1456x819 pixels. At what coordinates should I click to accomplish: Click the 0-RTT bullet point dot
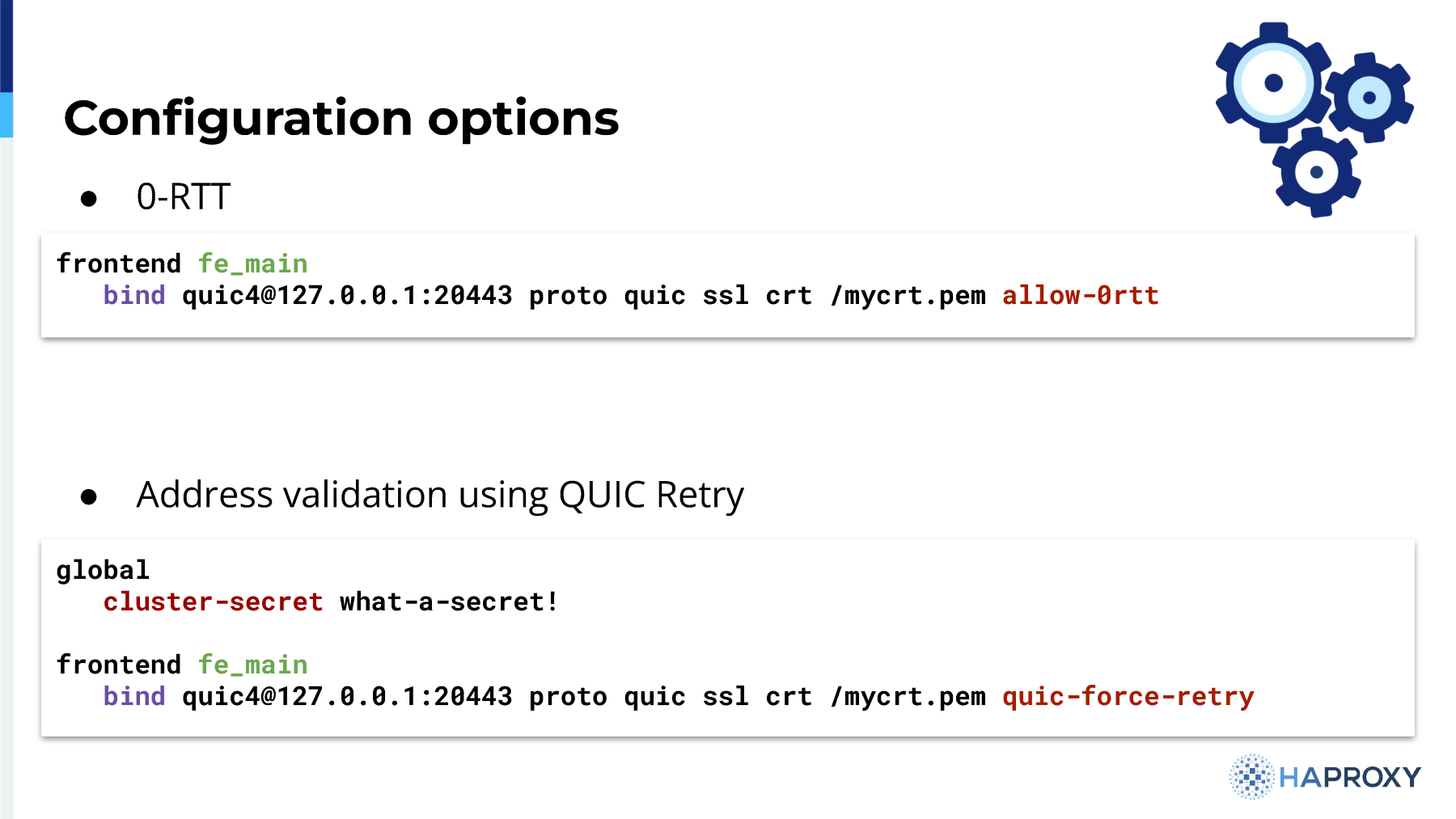(x=89, y=199)
